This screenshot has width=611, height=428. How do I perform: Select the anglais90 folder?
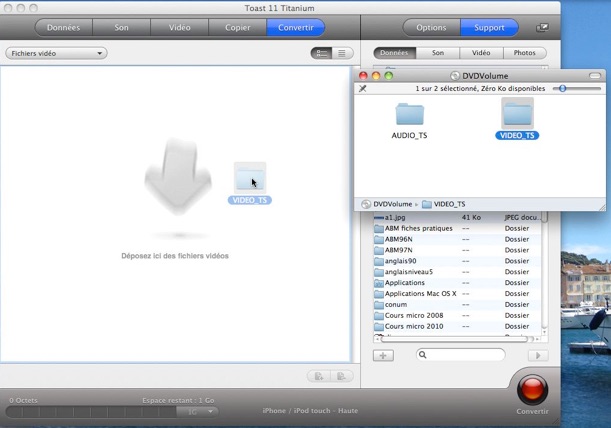click(x=457, y=261)
